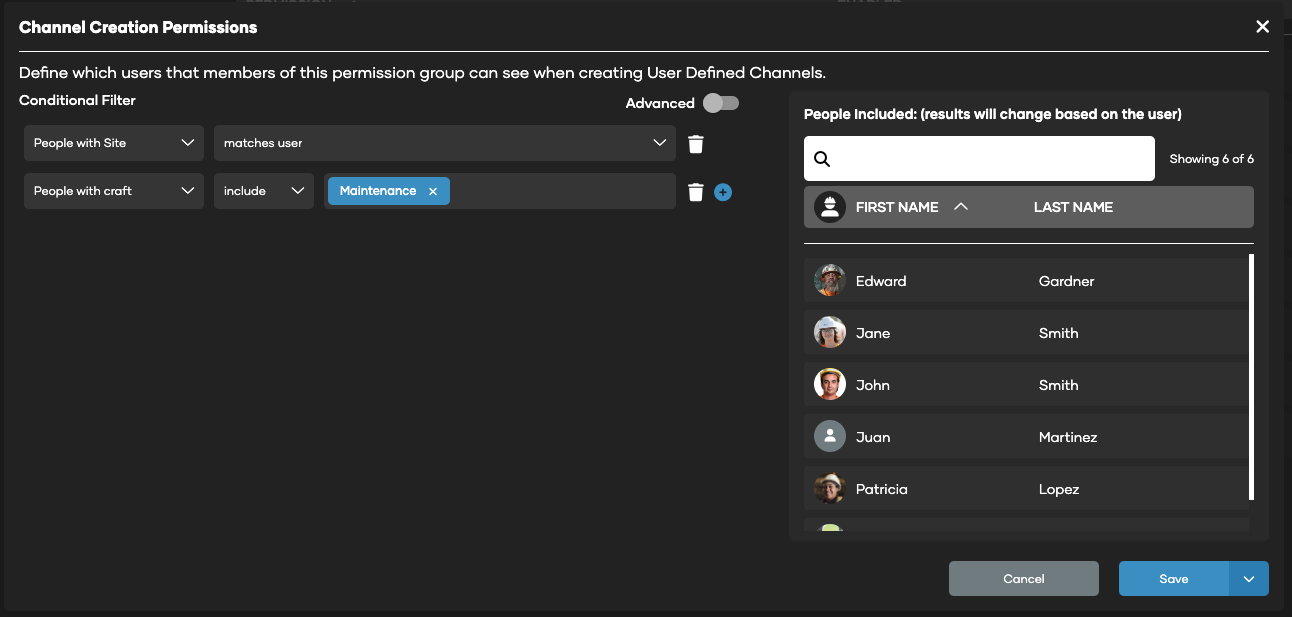Click Jane Smith's avatar
Screen dimensions: 1292x617
coord(830,333)
